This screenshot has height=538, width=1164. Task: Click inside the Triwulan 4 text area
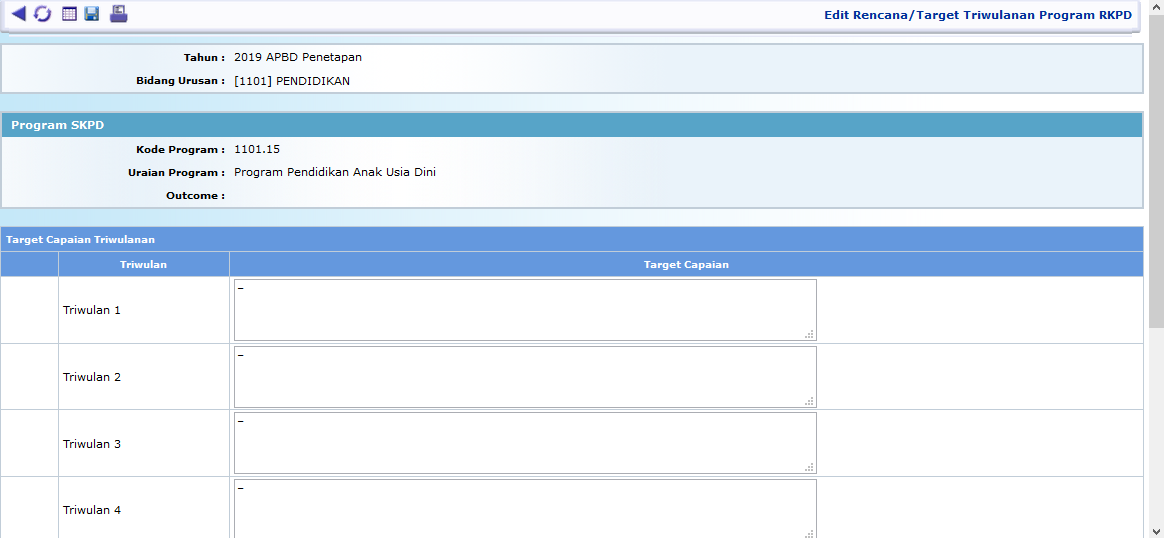524,508
